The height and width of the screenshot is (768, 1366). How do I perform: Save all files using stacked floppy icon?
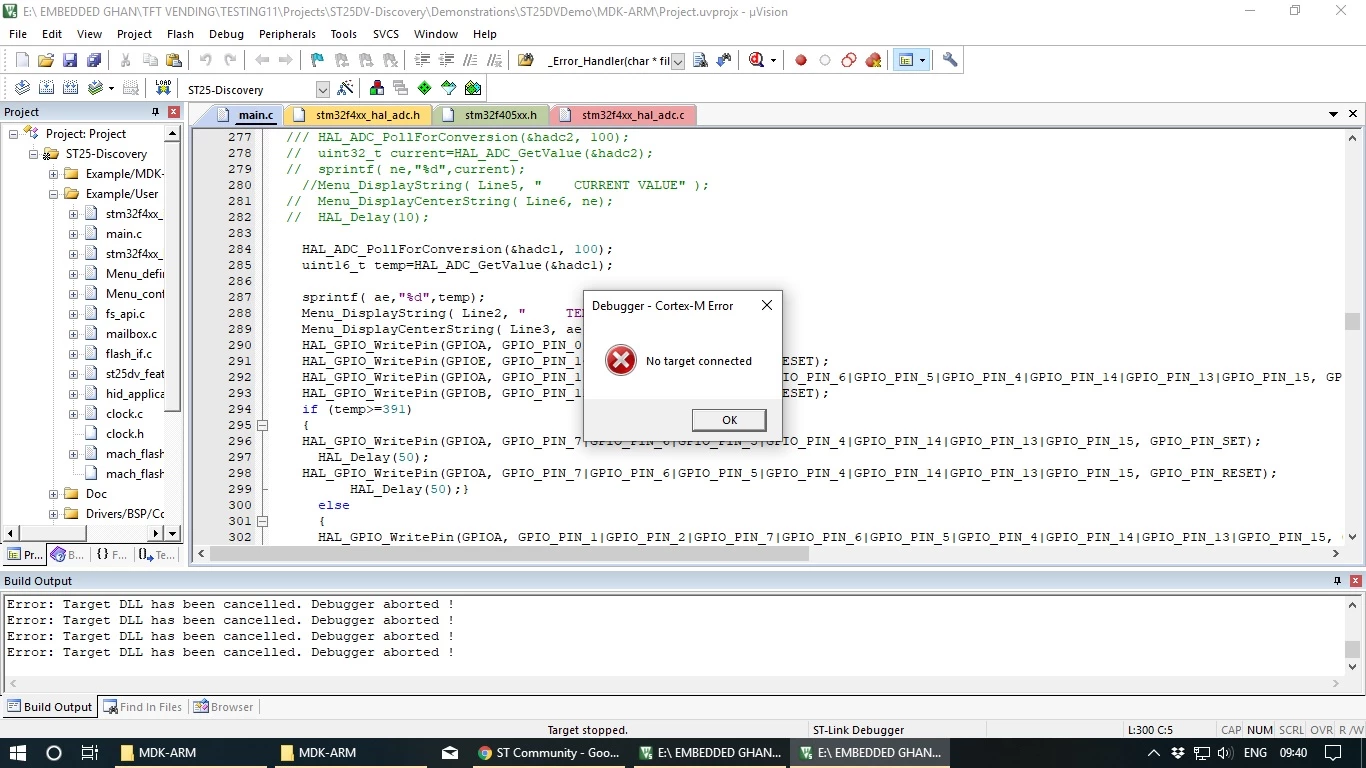coord(93,60)
